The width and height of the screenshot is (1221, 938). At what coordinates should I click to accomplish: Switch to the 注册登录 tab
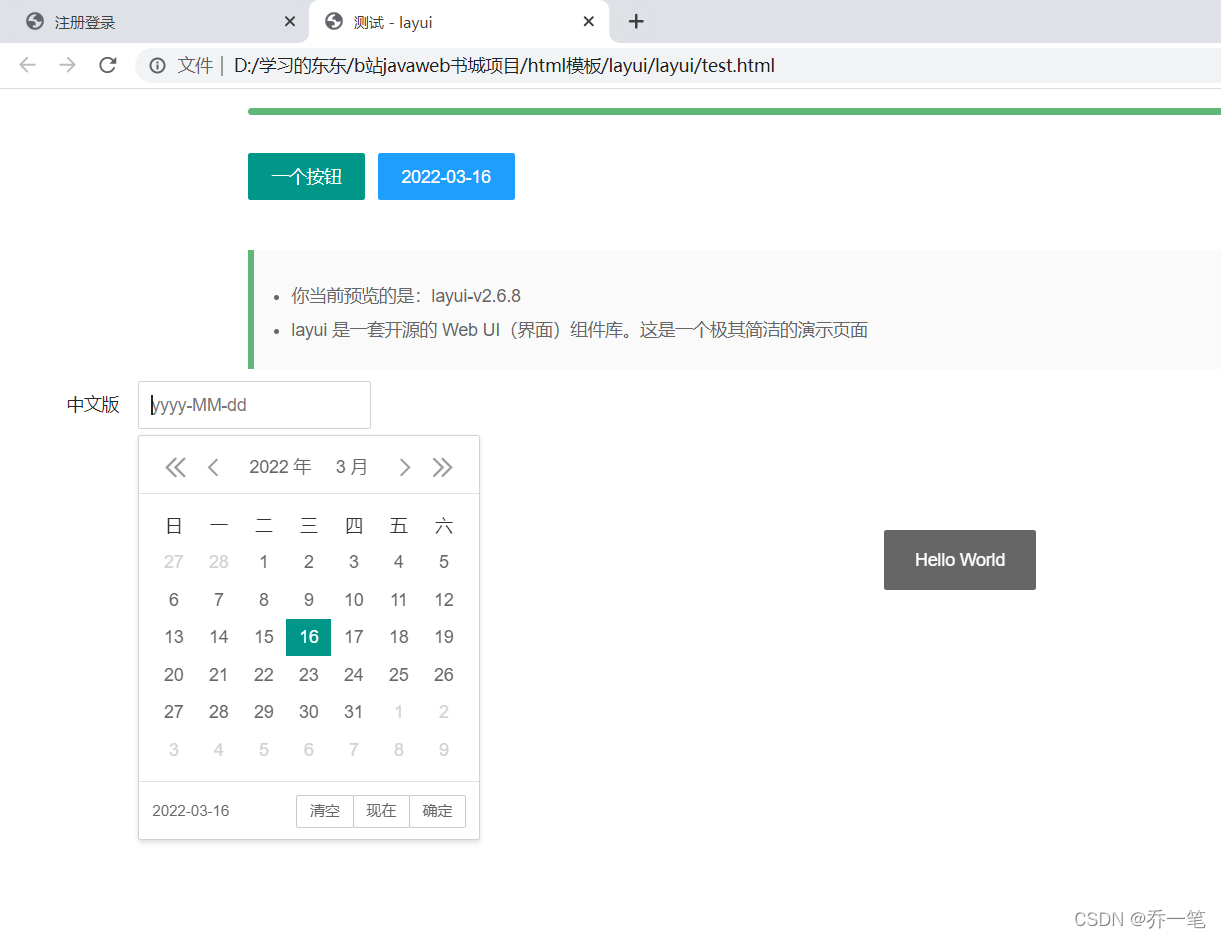point(155,22)
